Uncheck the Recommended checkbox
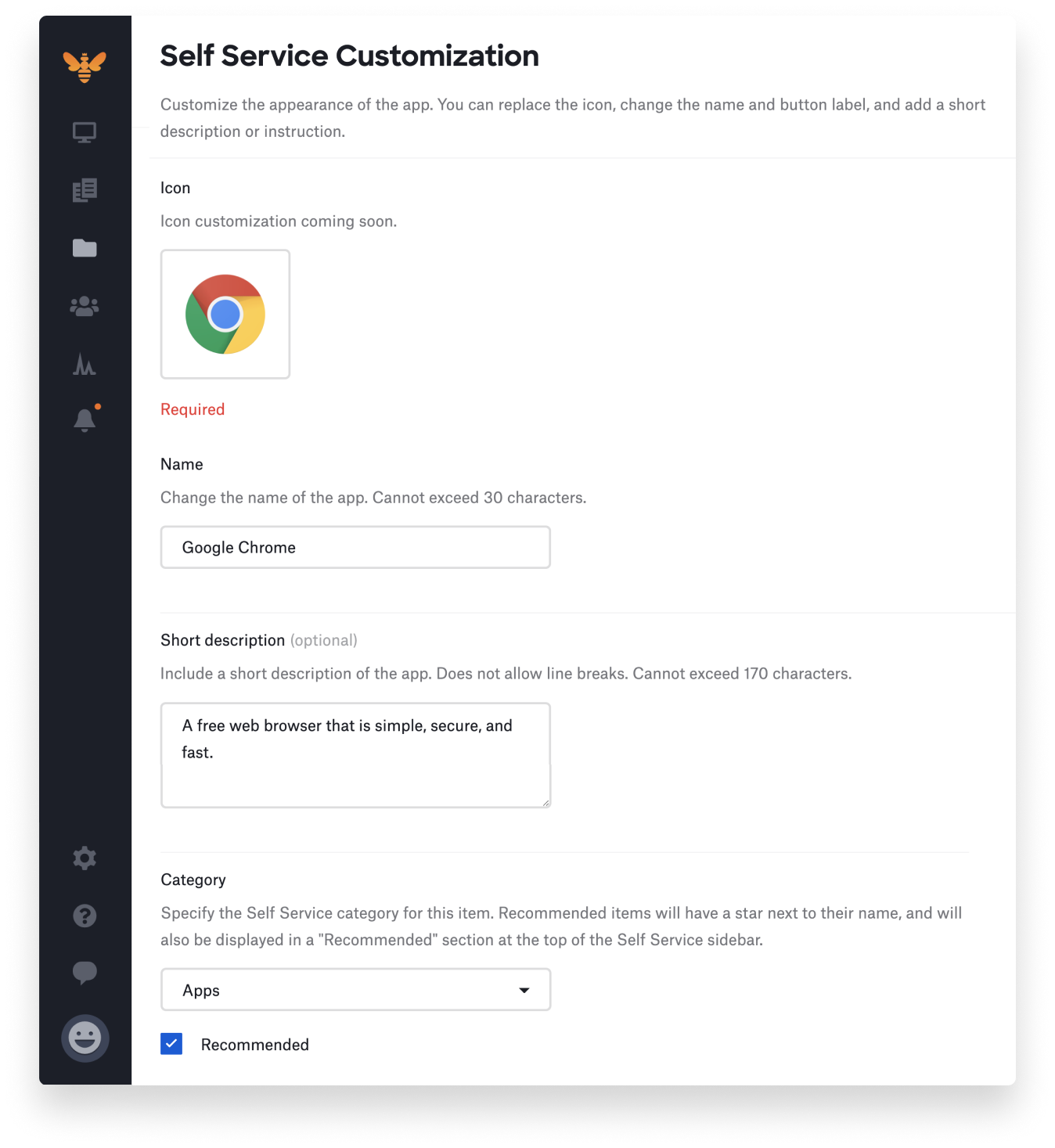Viewport: 1055px width, 1148px height. [171, 1043]
